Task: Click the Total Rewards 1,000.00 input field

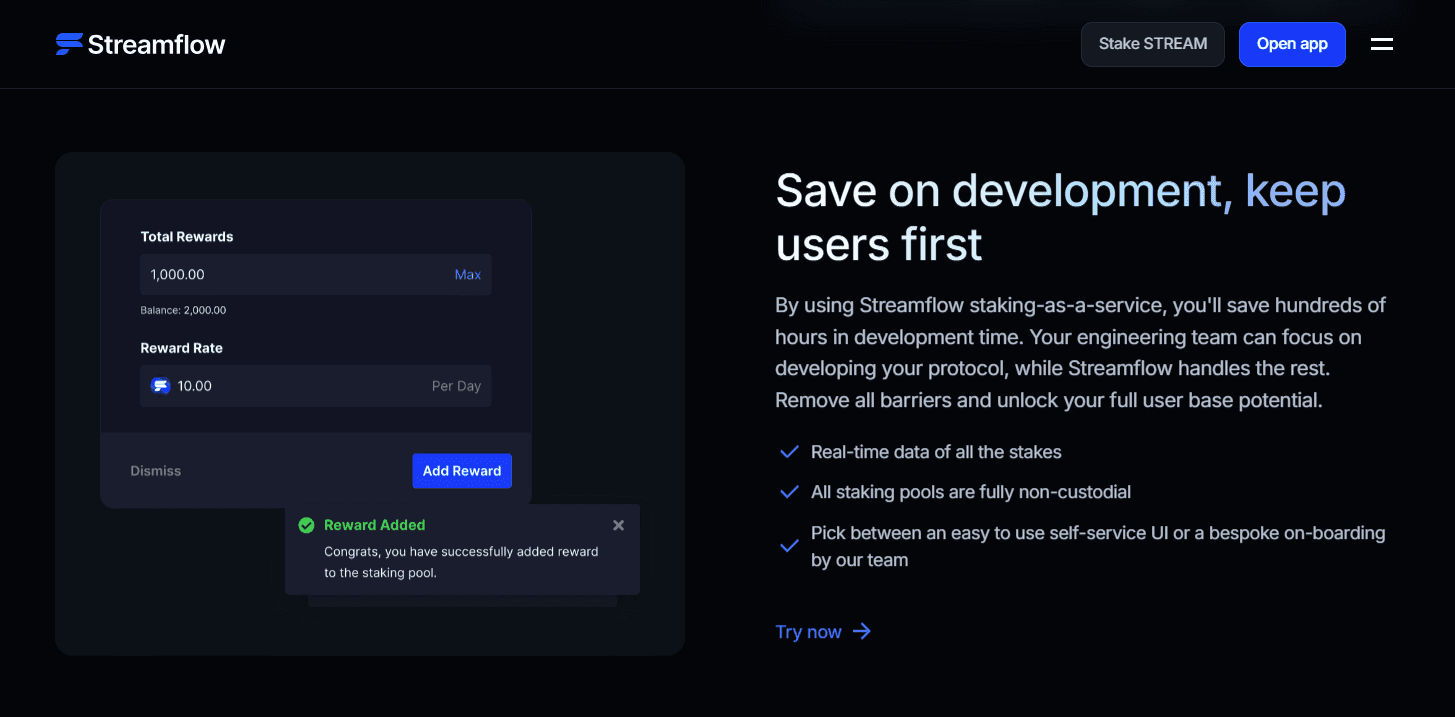Action: (x=316, y=274)
